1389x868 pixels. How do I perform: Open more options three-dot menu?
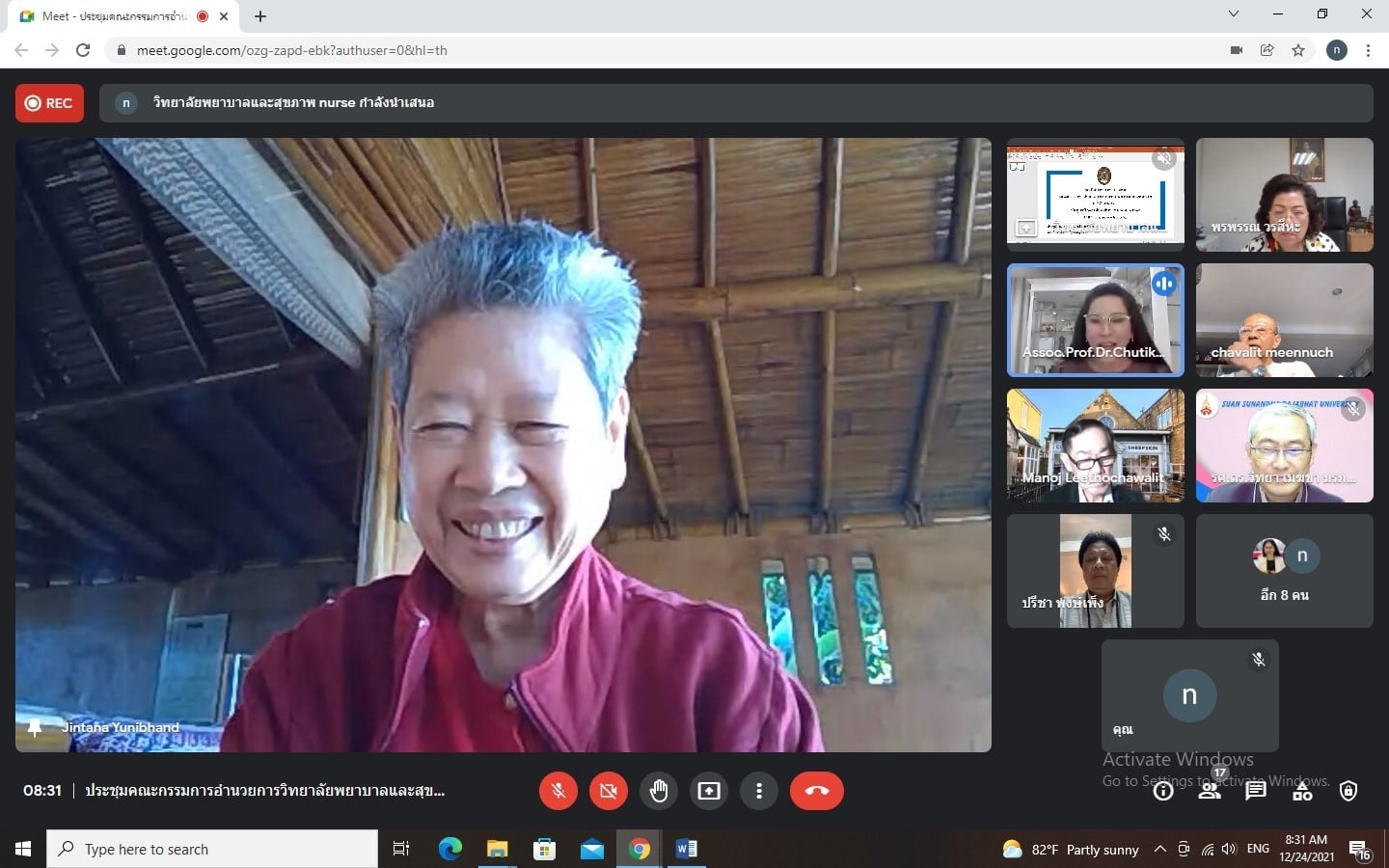759,791
